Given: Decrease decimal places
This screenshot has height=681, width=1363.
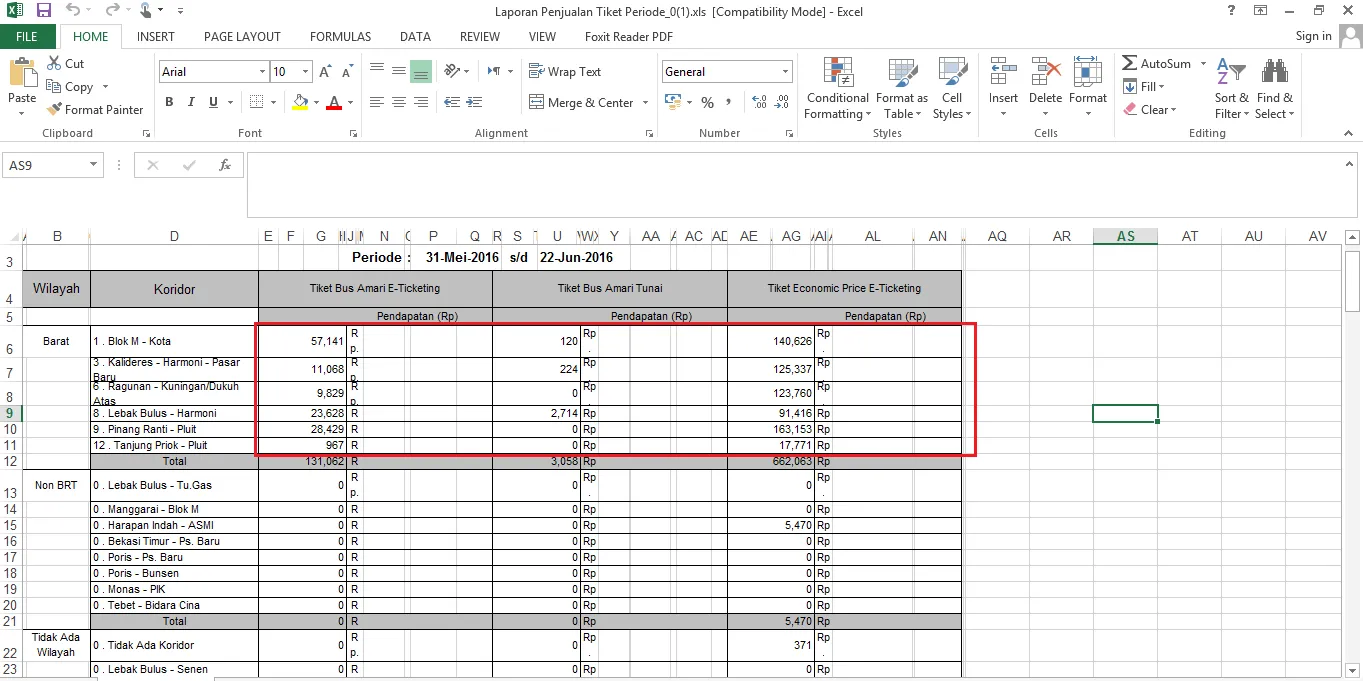Looking at the screenshot, I should pyautogui.click(x=782, y=102).
